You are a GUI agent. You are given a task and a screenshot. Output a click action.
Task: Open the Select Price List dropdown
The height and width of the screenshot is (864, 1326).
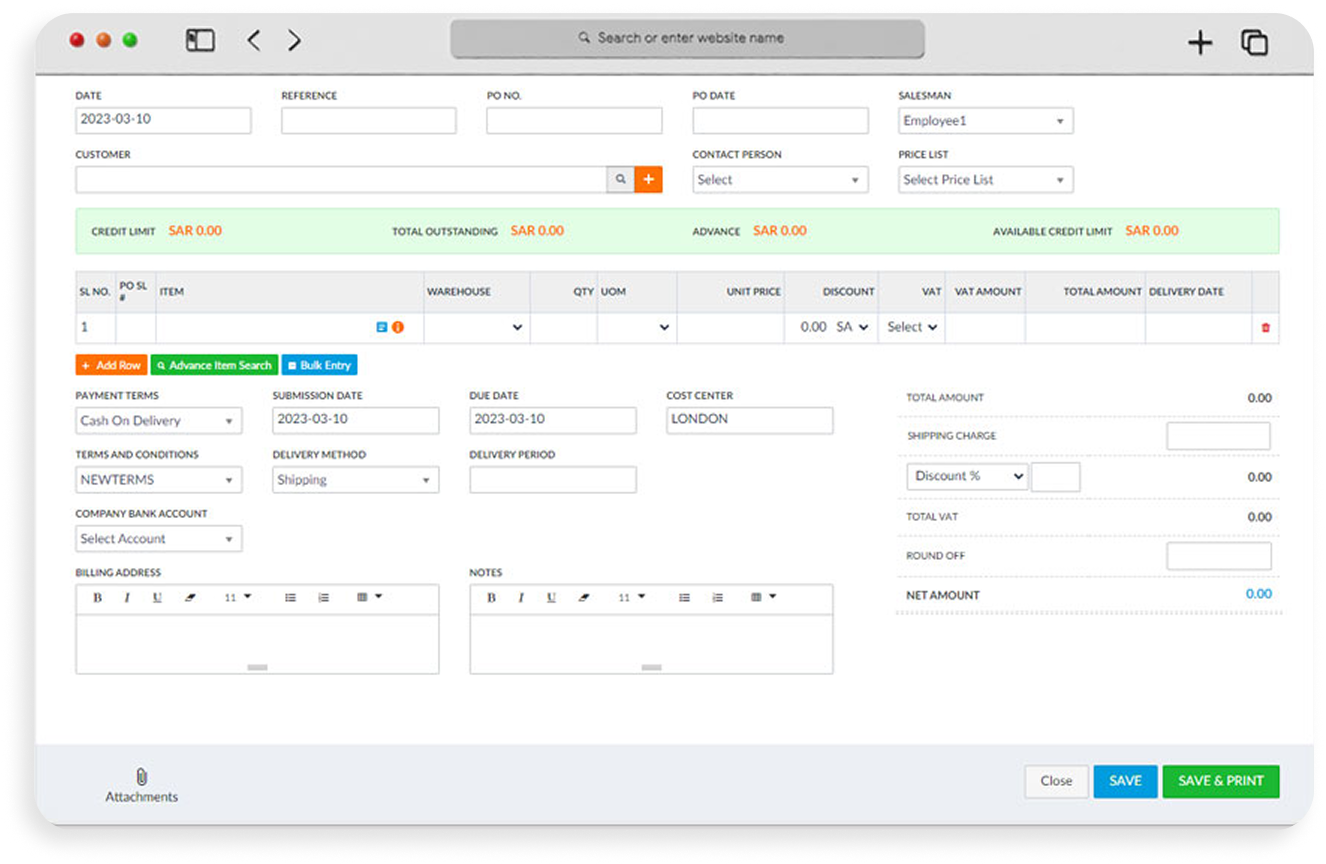pyautogui.click(x=985, y=180)
